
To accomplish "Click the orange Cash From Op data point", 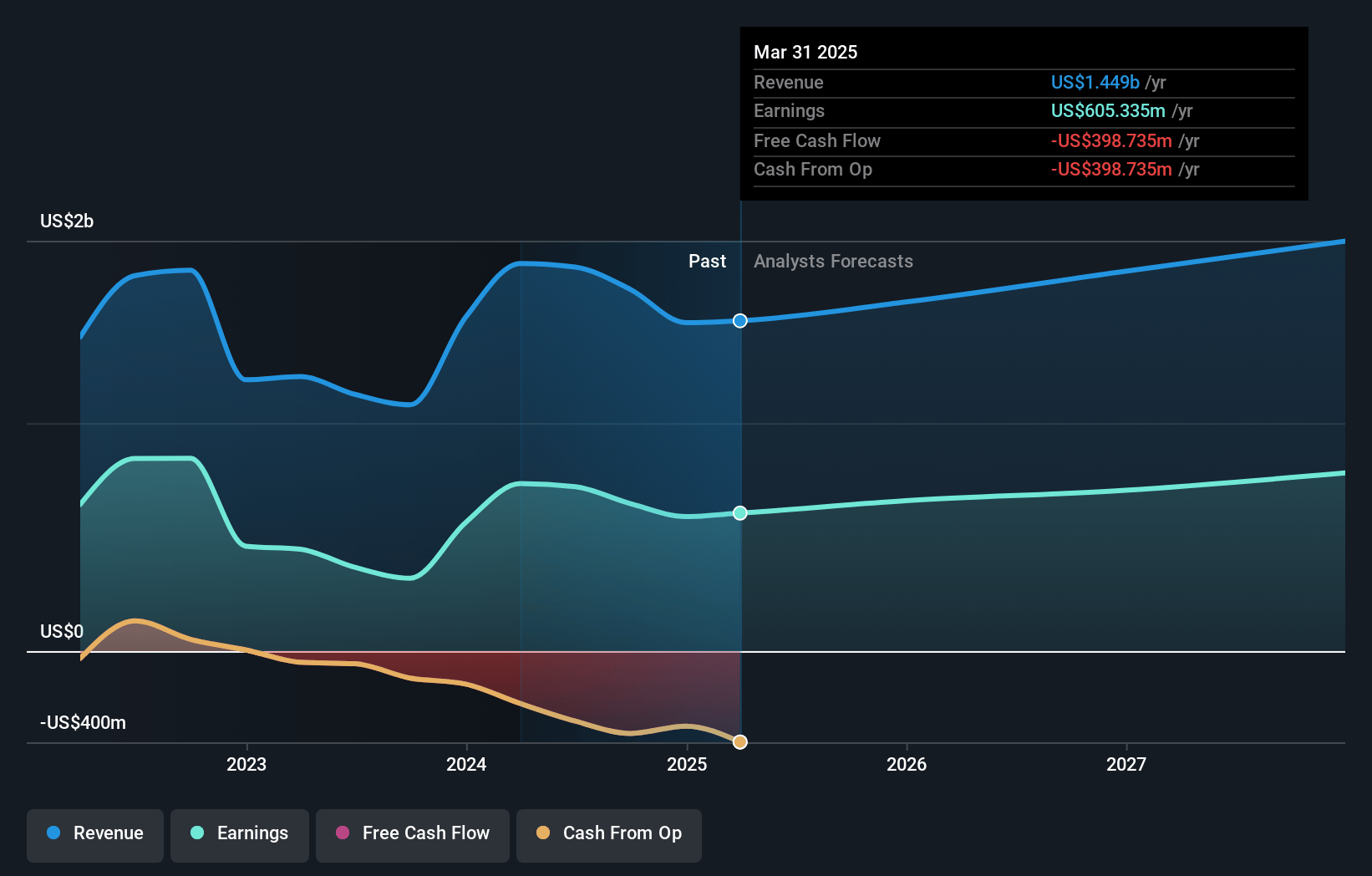I will pos(740,742).
